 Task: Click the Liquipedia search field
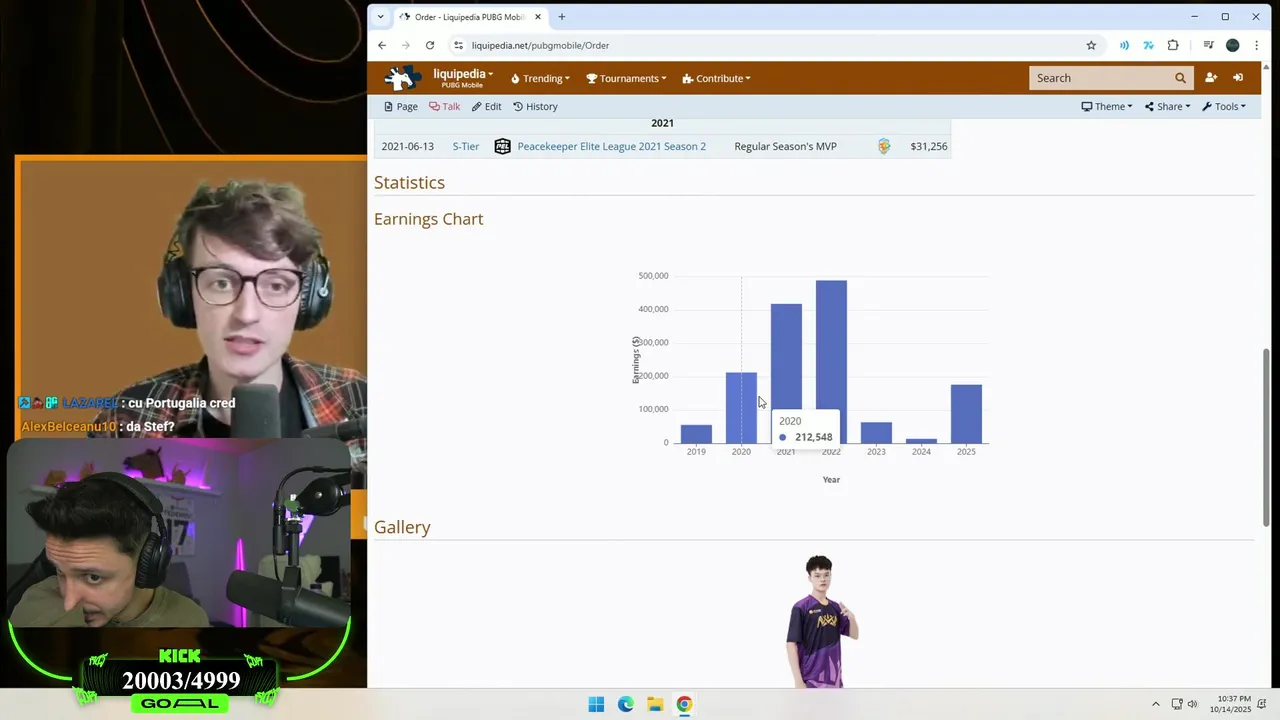click(1099, 78)
